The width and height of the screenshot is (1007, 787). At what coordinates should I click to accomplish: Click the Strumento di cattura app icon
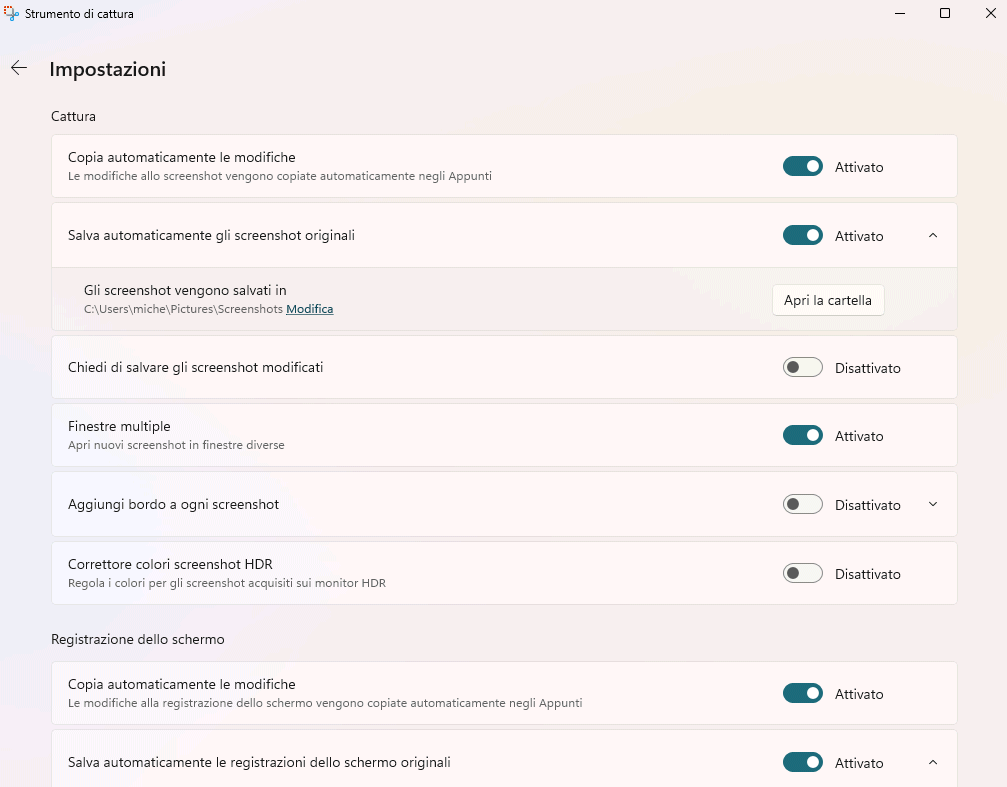(12, 14)
